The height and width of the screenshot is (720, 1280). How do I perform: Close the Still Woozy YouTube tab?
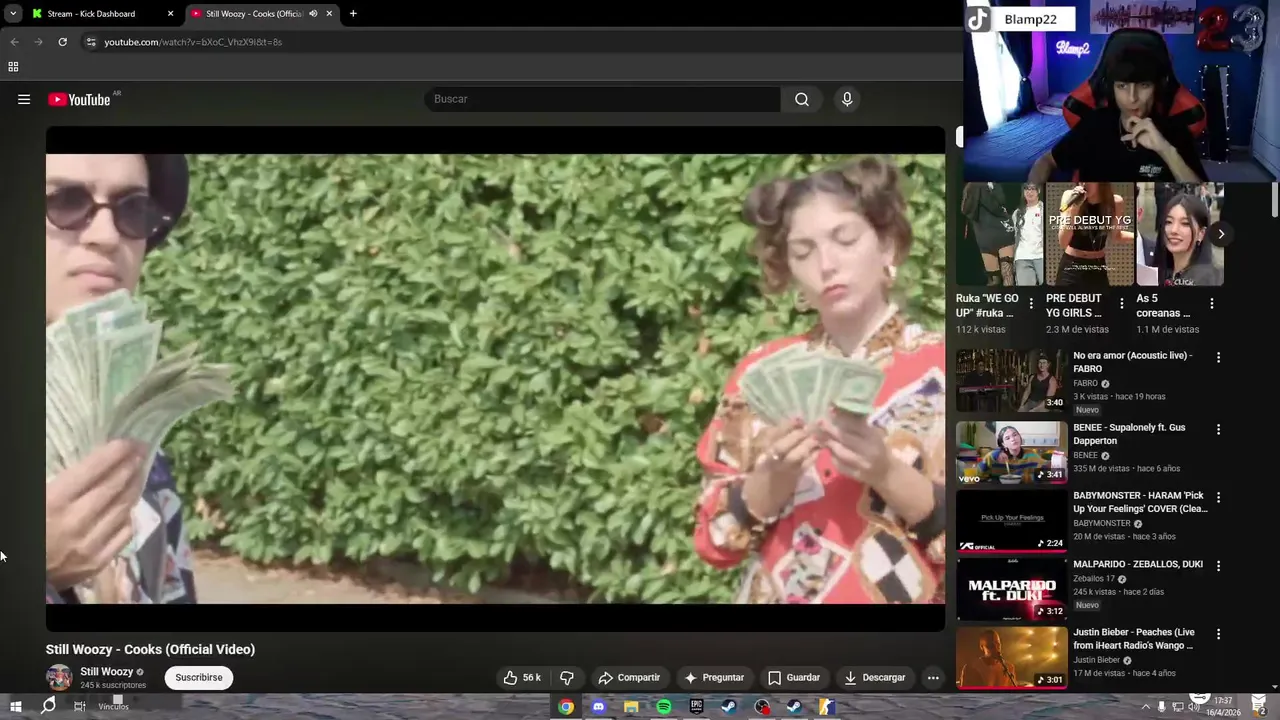point(329,14)
